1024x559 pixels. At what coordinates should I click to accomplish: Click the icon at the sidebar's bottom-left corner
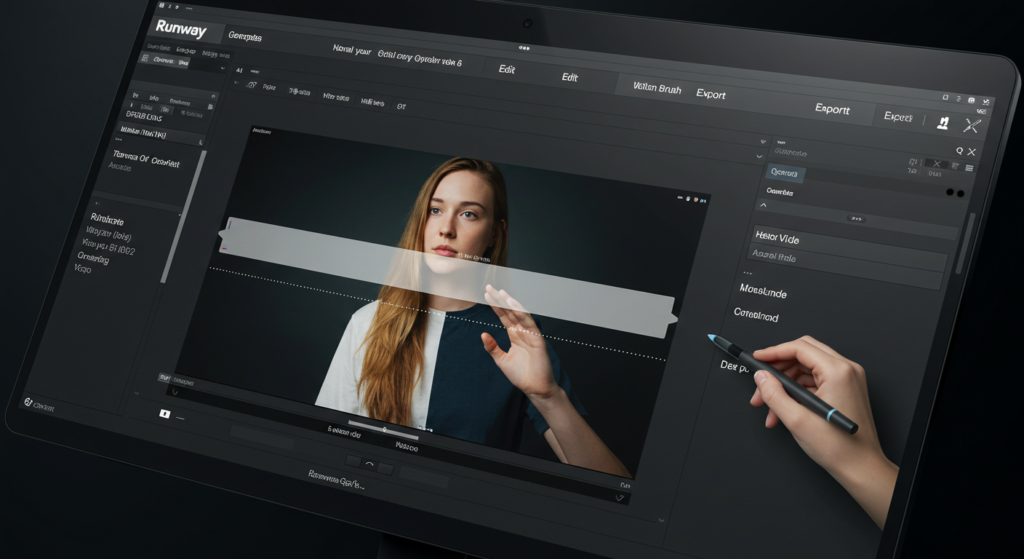coord(28,402)
